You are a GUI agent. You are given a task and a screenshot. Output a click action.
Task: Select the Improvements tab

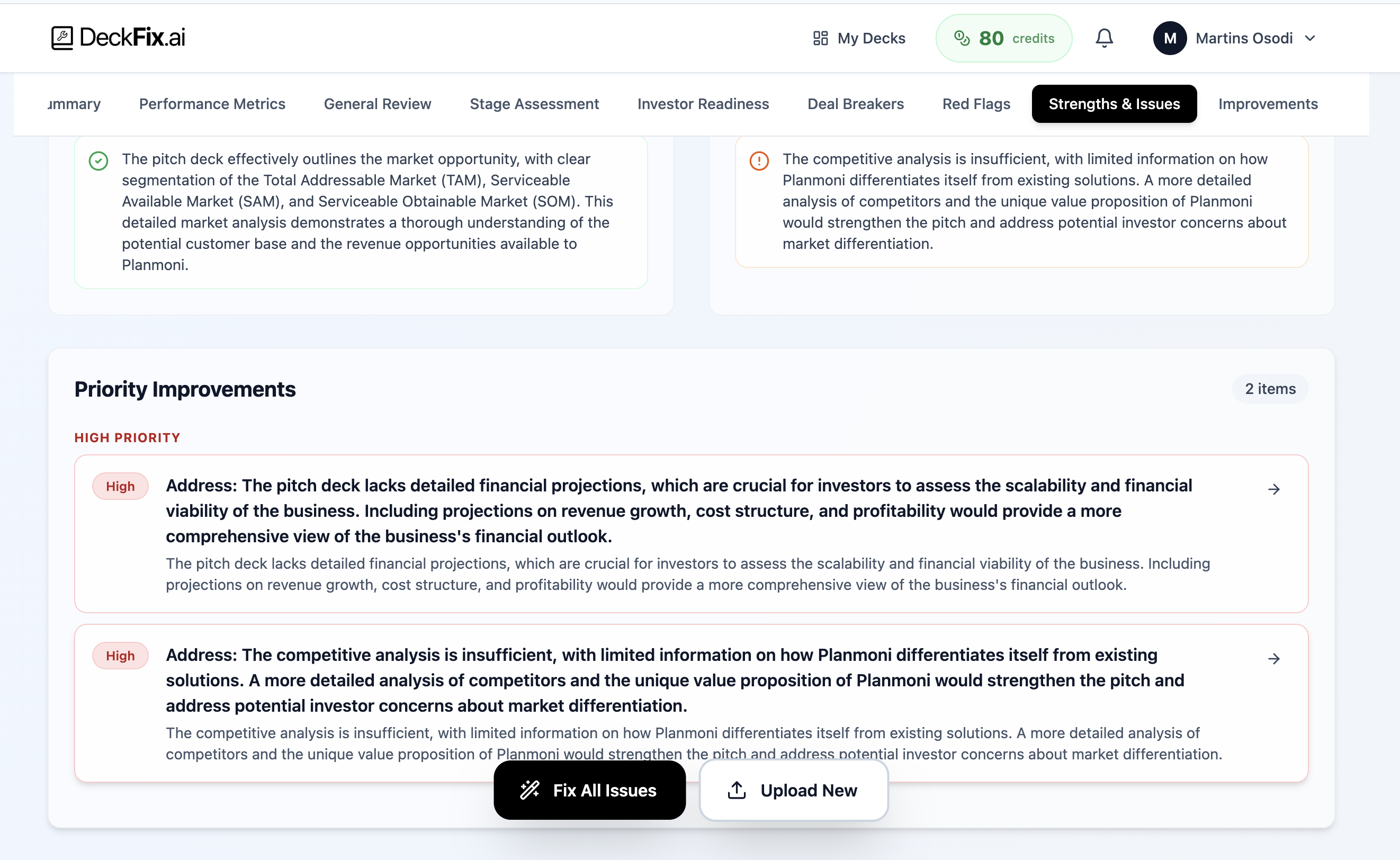click(x=1268, y=103)
